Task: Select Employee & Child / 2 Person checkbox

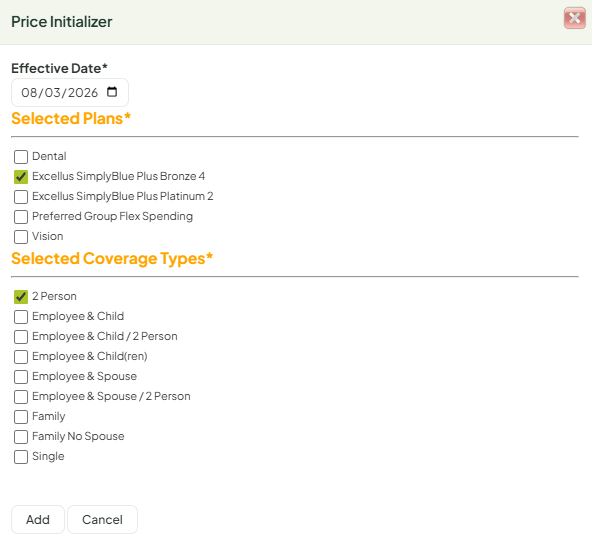Action: 21,337
